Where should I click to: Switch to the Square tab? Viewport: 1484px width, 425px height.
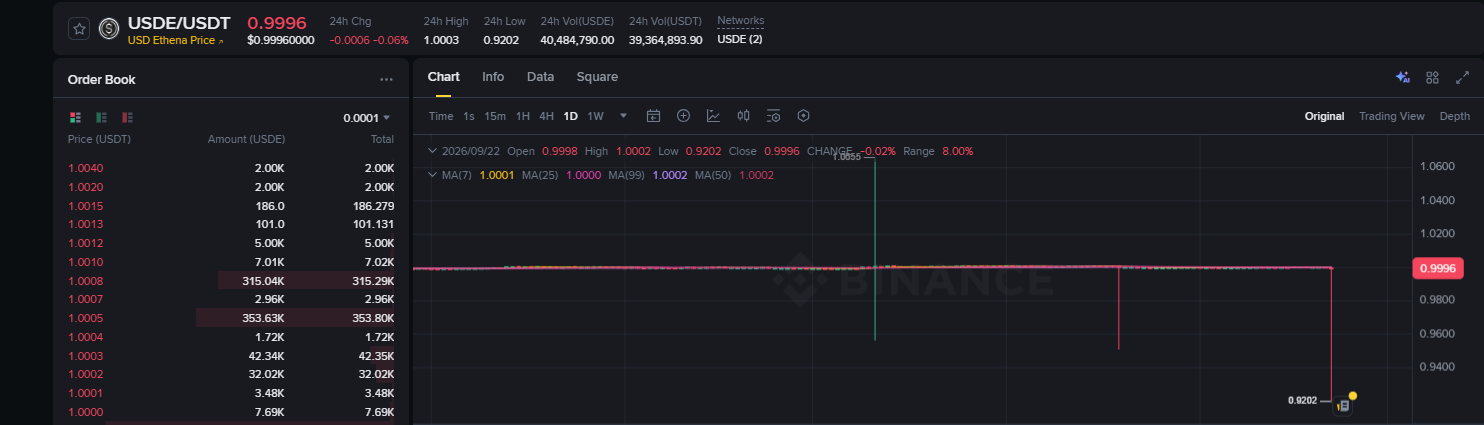click(x=597, y=77)
